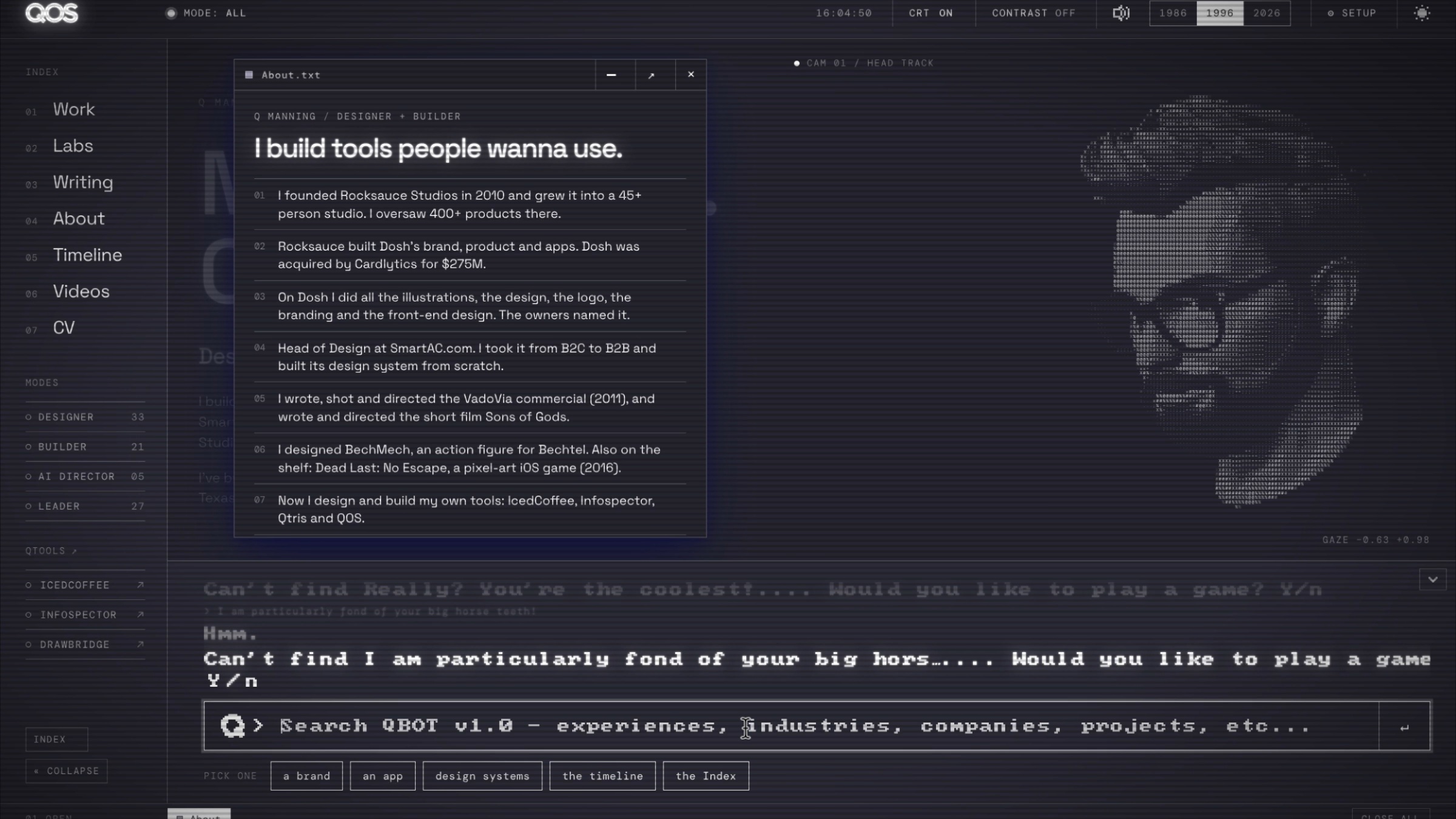Viewport: 1456px width, 819px height.
Task: Pick the 'an app' suggestion
Action: click(x=383, y=776)
